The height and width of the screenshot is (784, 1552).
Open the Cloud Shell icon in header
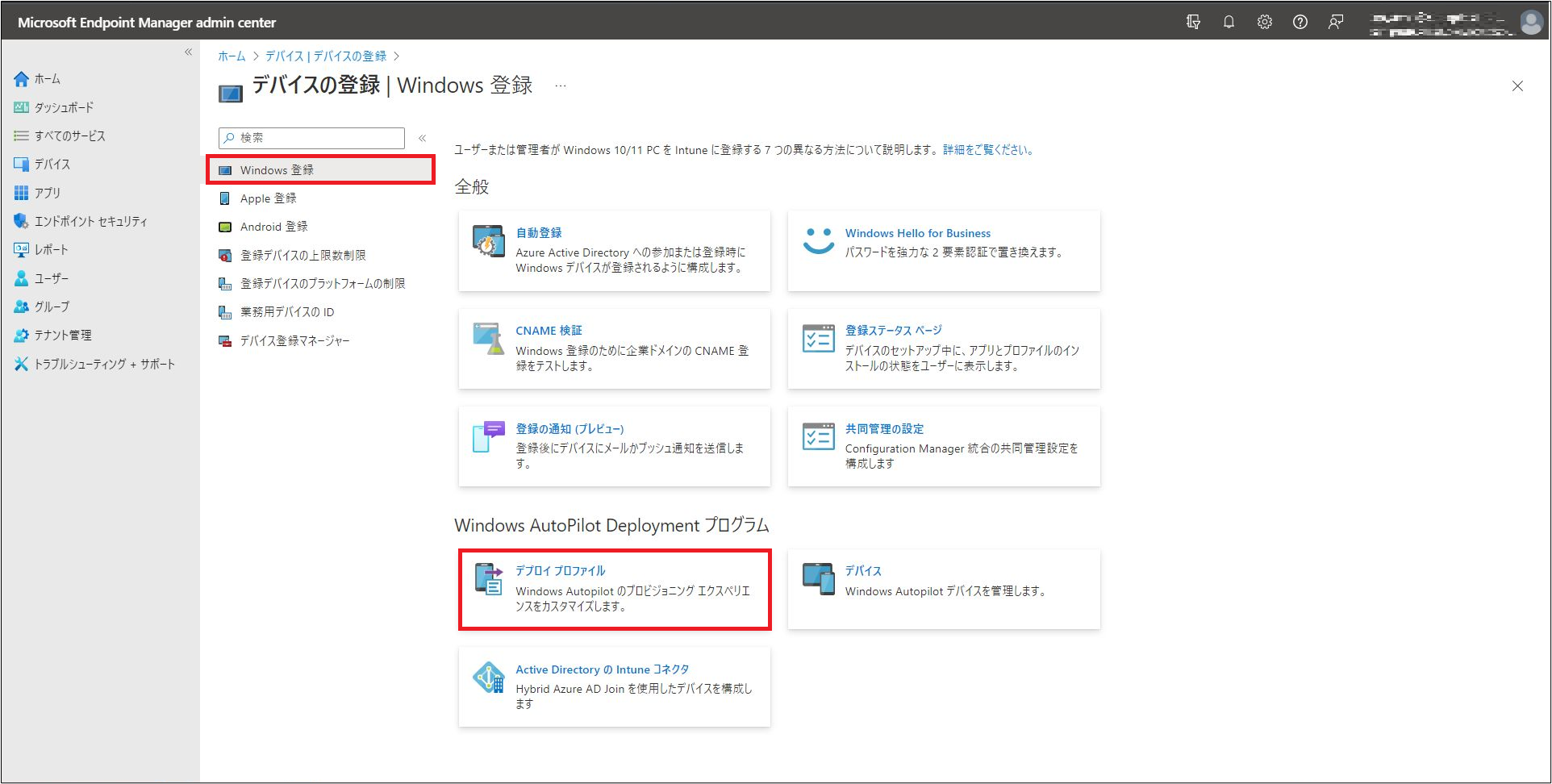click(x=1193, y=22)
